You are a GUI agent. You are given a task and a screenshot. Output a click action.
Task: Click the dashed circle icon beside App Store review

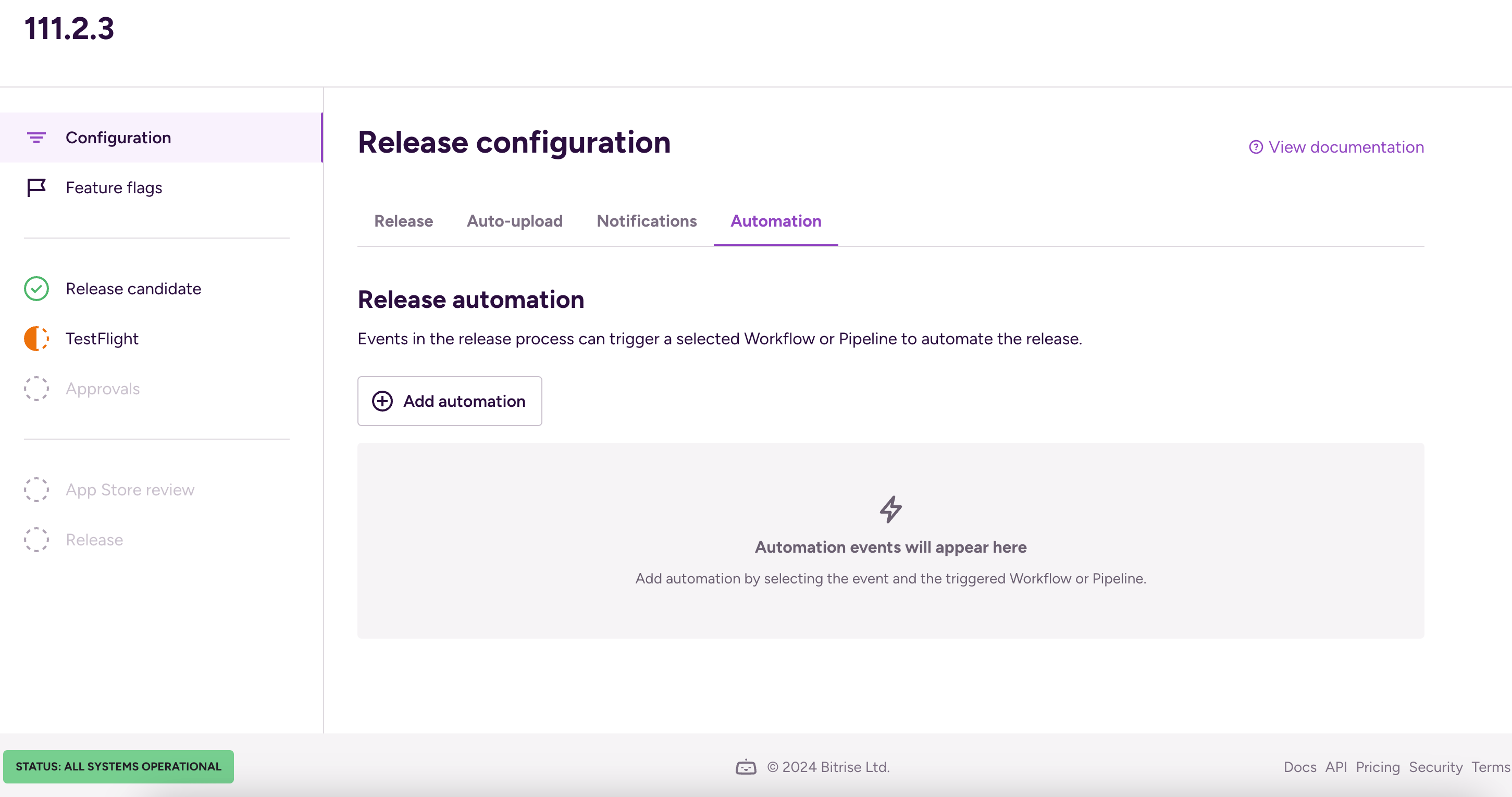[x=36, y=490]
